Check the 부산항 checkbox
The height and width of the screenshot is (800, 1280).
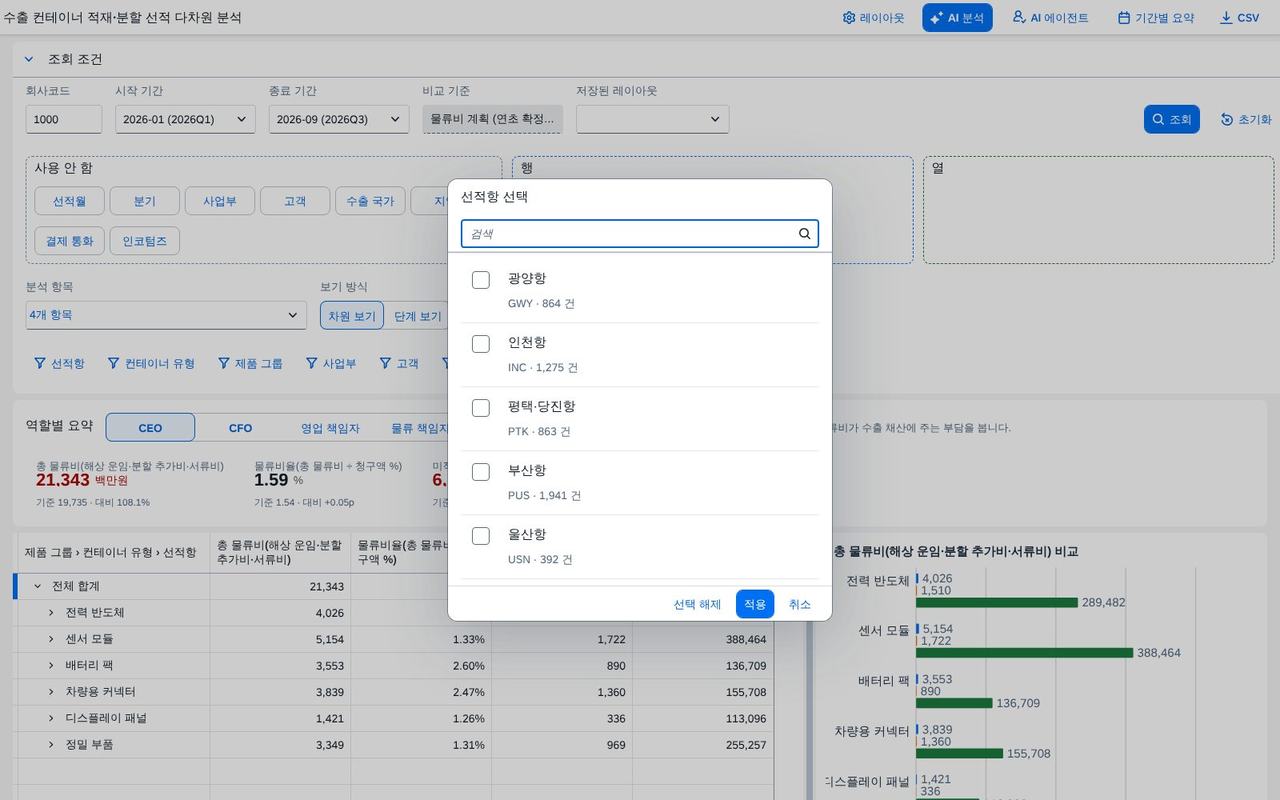tap(481, 472)
